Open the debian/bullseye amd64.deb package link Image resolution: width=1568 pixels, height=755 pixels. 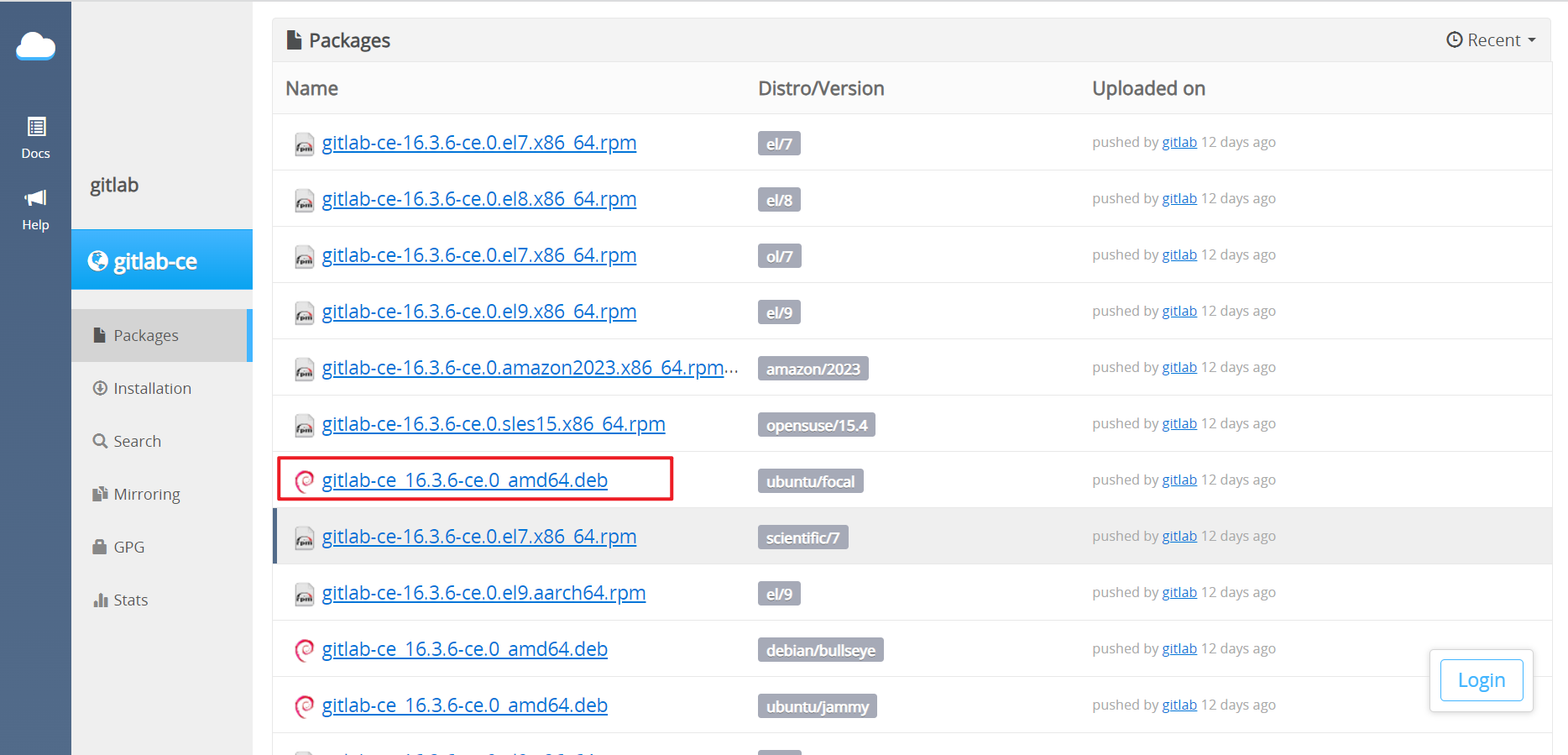tap(465, 649)
